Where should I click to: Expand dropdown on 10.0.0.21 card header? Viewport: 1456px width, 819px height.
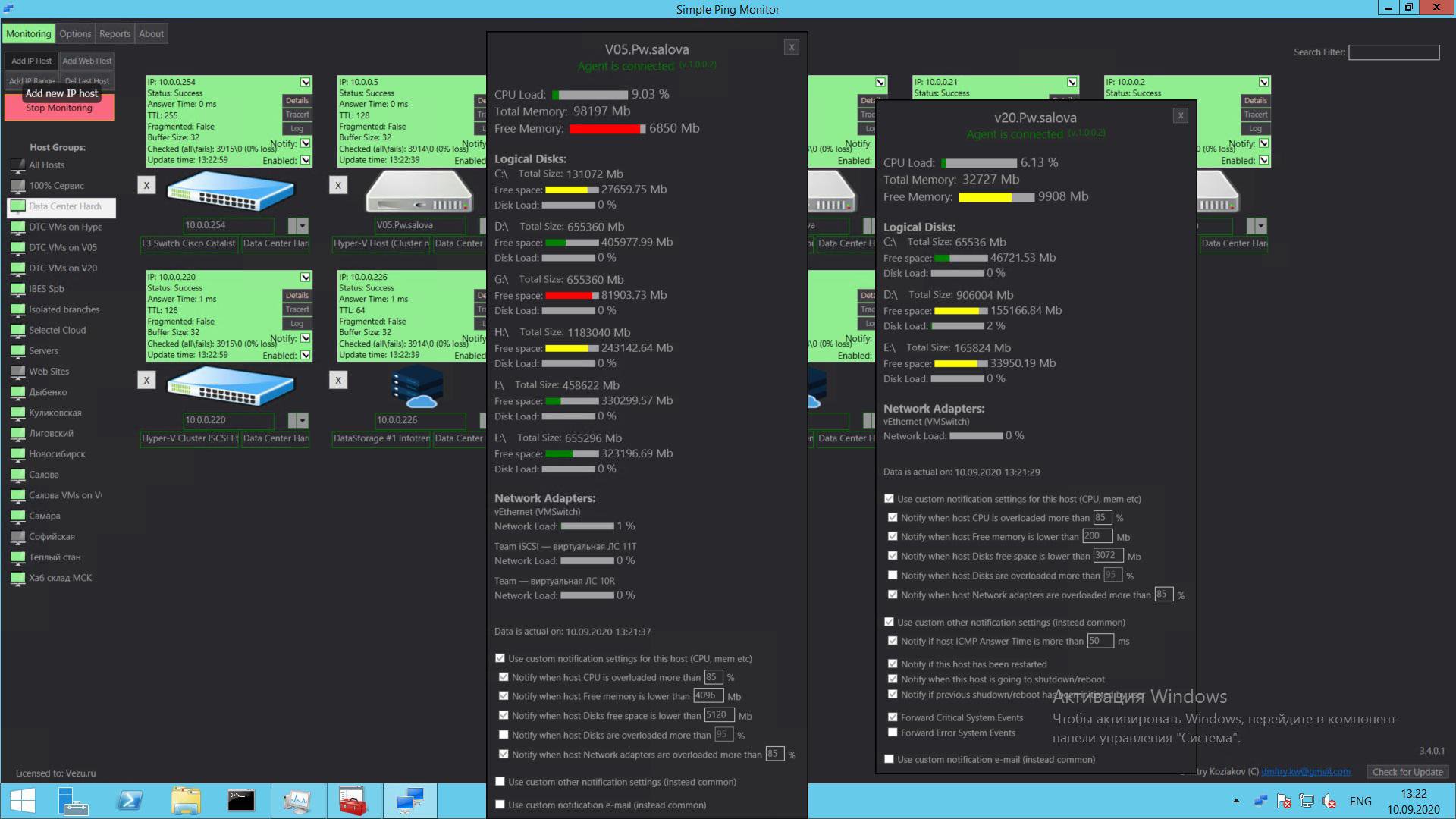pyautogui.click(x=1072, y=82)
